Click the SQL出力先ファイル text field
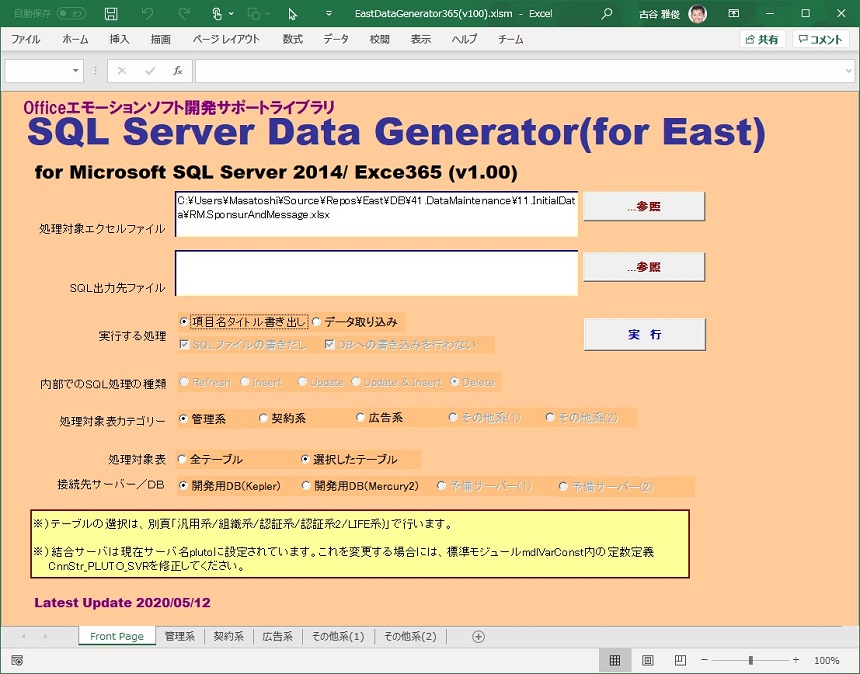The height and width of the screenshot is (674, 860). coord(376,273)
